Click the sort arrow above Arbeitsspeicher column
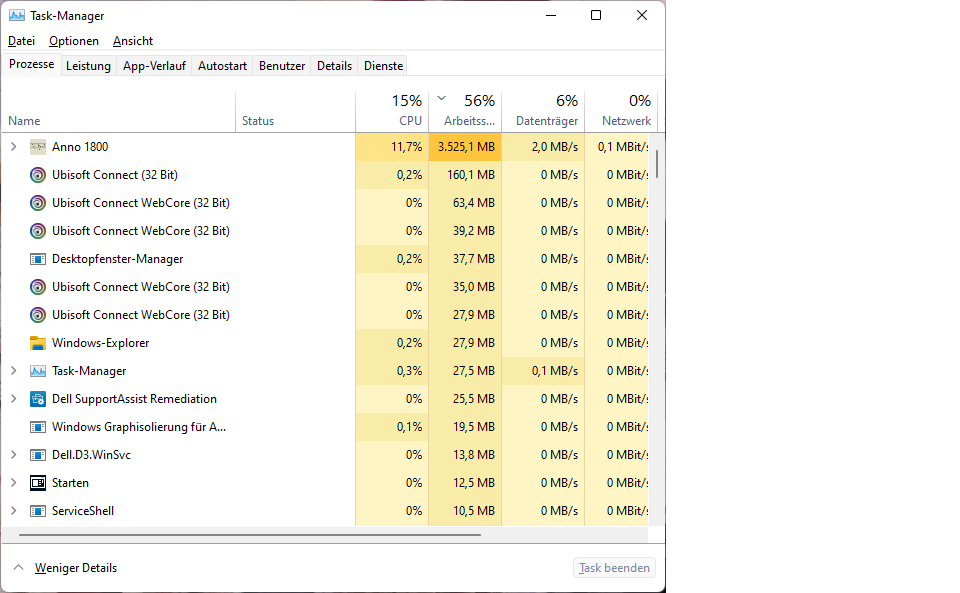The image size is (960, 593). click(x=441, y=98)
